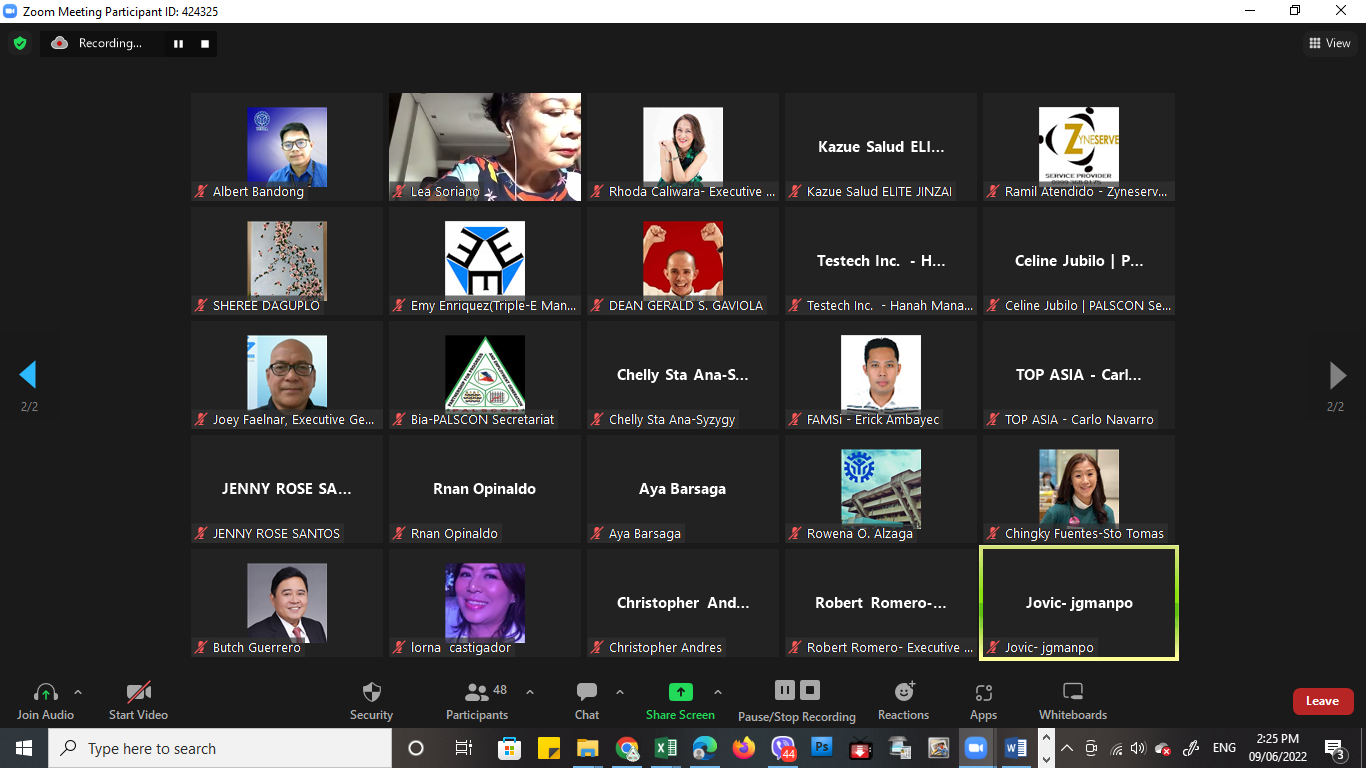Select Kazue Salud ELITE JINZAI tile
Viewport: 1366px width, 768px height.
pyautogui.click(x=881, y=147)
